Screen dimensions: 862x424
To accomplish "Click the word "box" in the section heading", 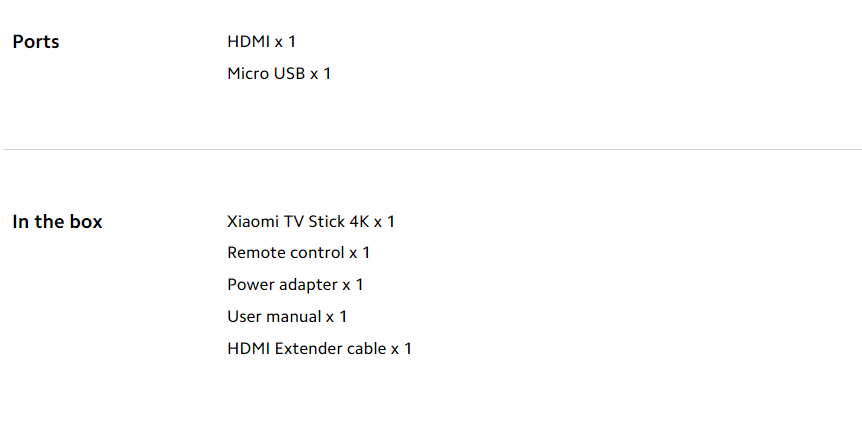I will 85,222.
